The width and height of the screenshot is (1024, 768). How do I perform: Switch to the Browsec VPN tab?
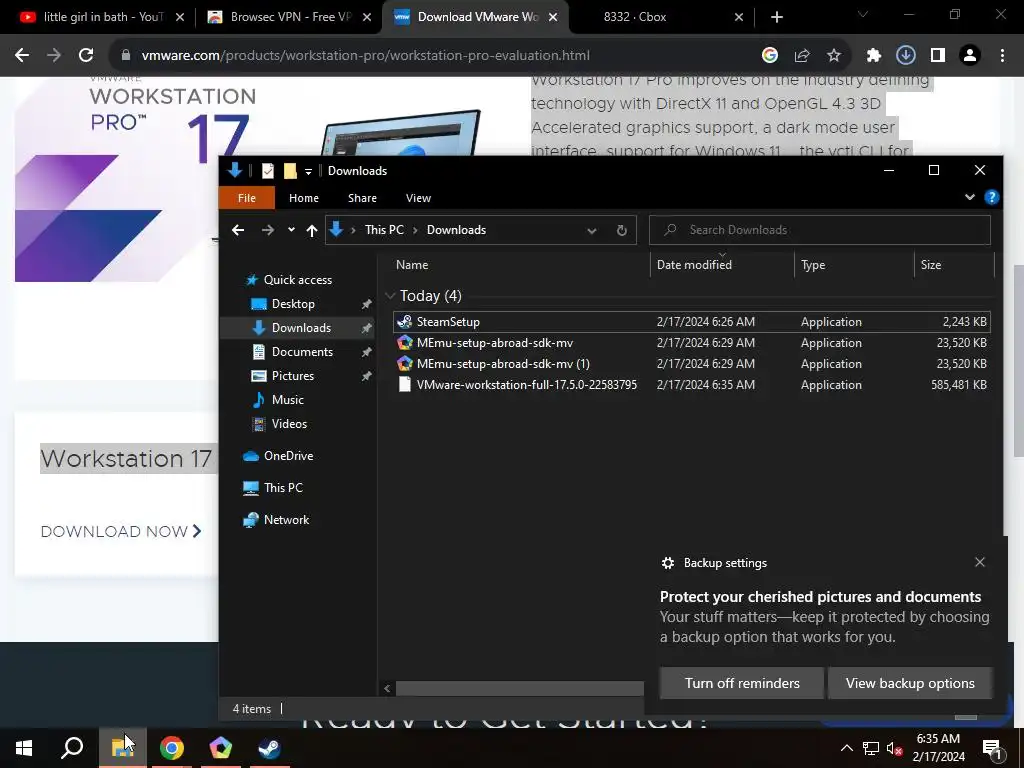(289, 17)
